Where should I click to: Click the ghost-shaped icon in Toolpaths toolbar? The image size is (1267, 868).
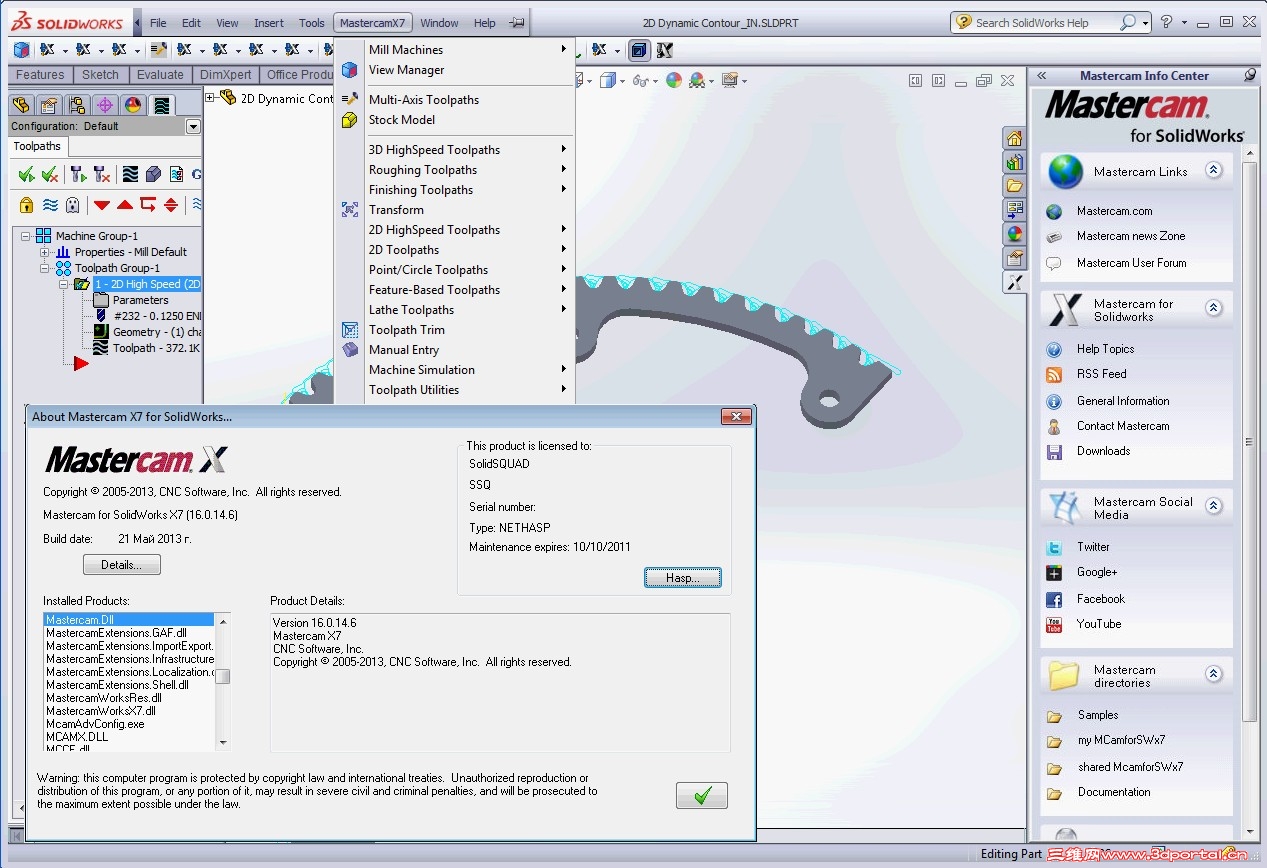tap(72, 205)
